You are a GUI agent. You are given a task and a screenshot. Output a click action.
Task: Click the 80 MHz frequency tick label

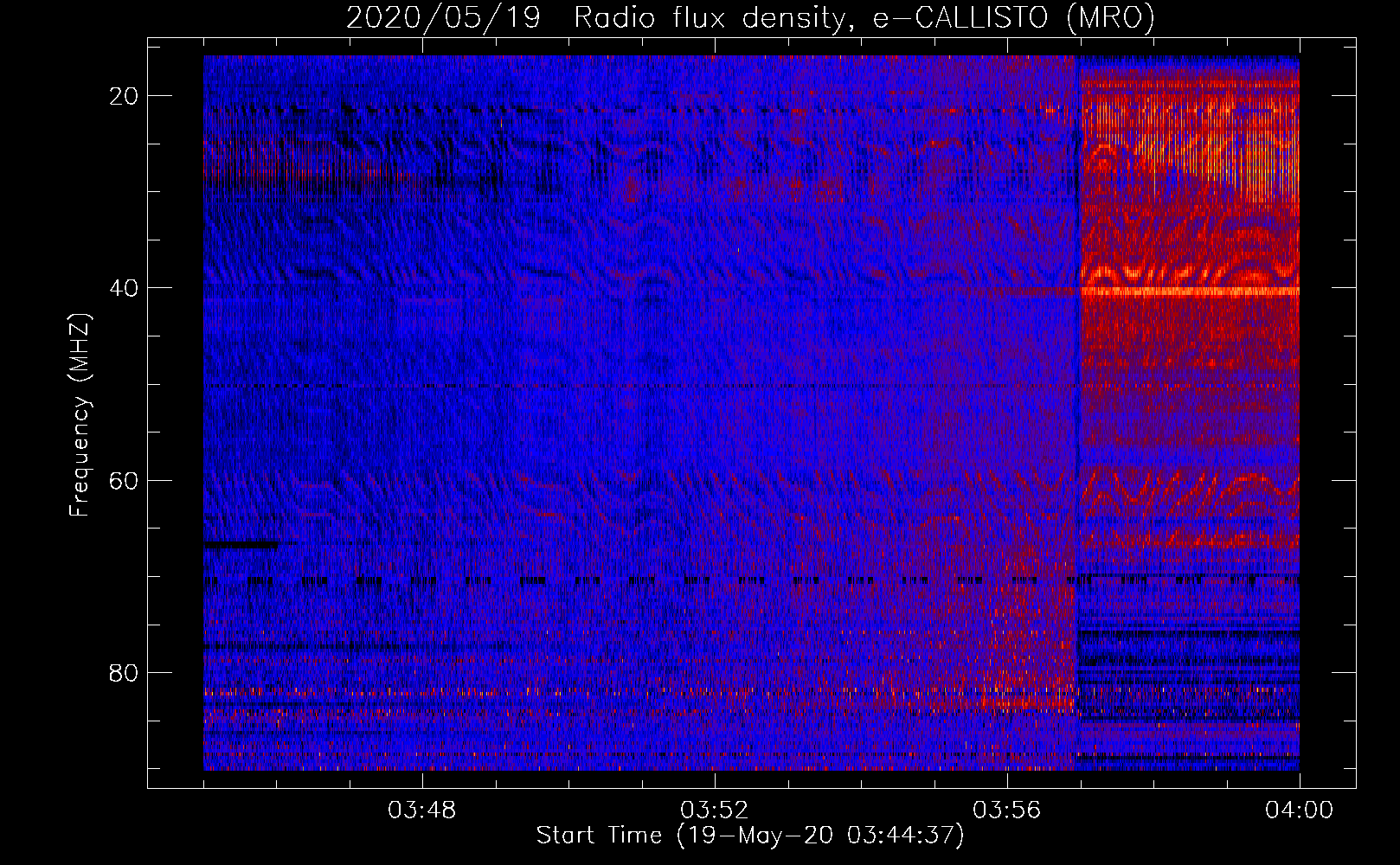(125, 672)
